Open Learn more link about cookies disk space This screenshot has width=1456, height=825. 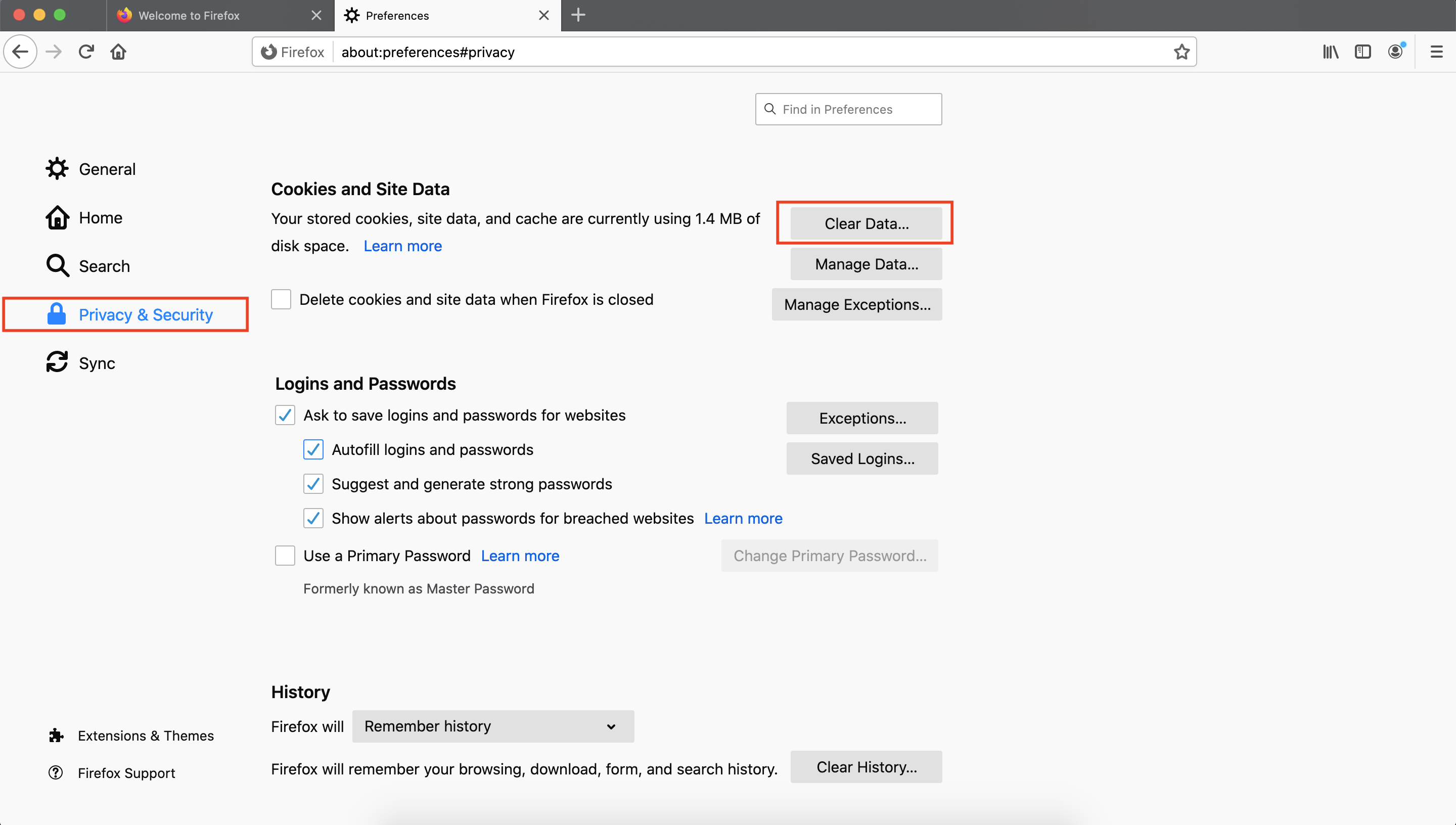coord(402,246)
